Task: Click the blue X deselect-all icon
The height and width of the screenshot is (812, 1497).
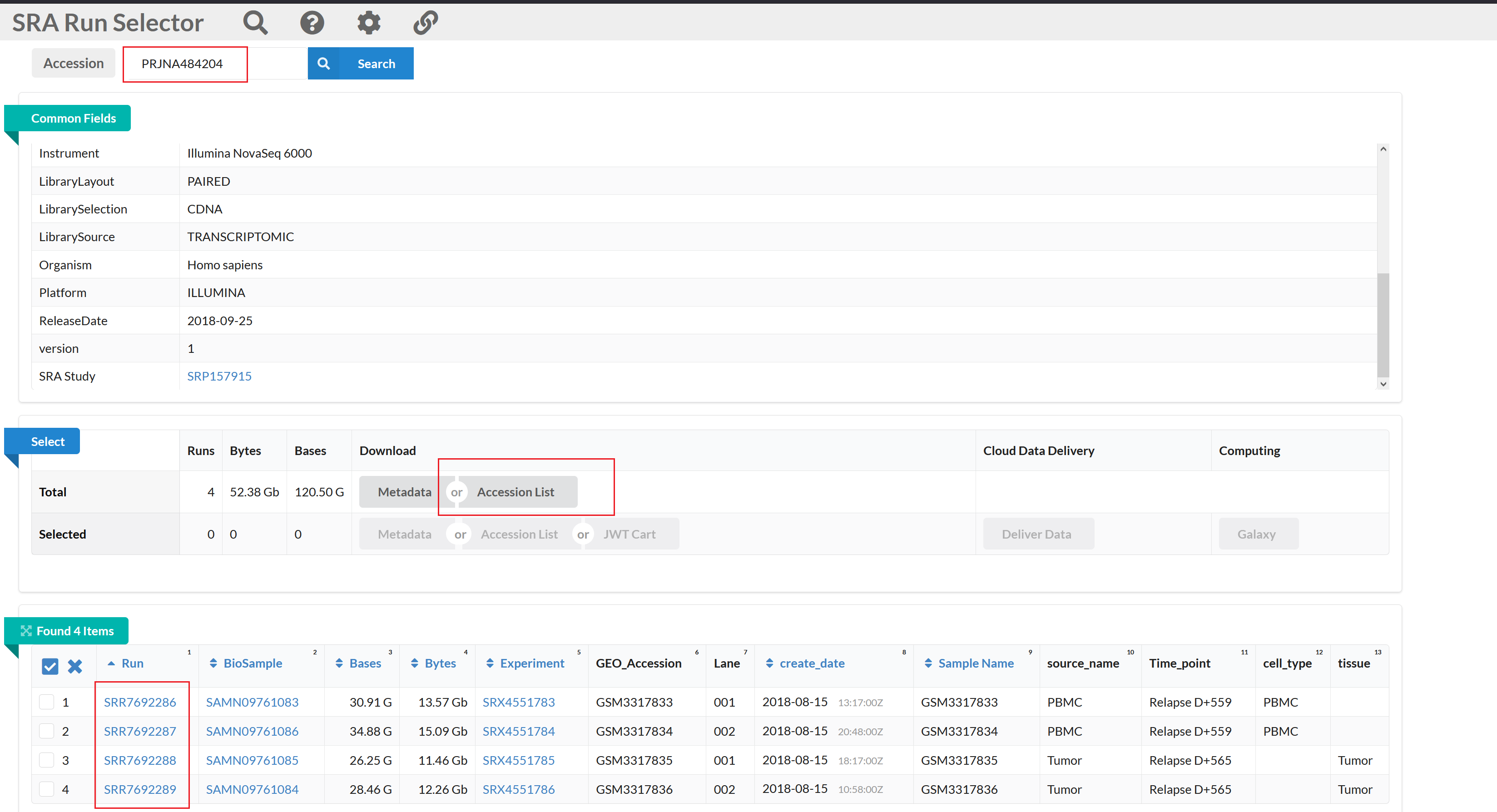Action: 75,666
